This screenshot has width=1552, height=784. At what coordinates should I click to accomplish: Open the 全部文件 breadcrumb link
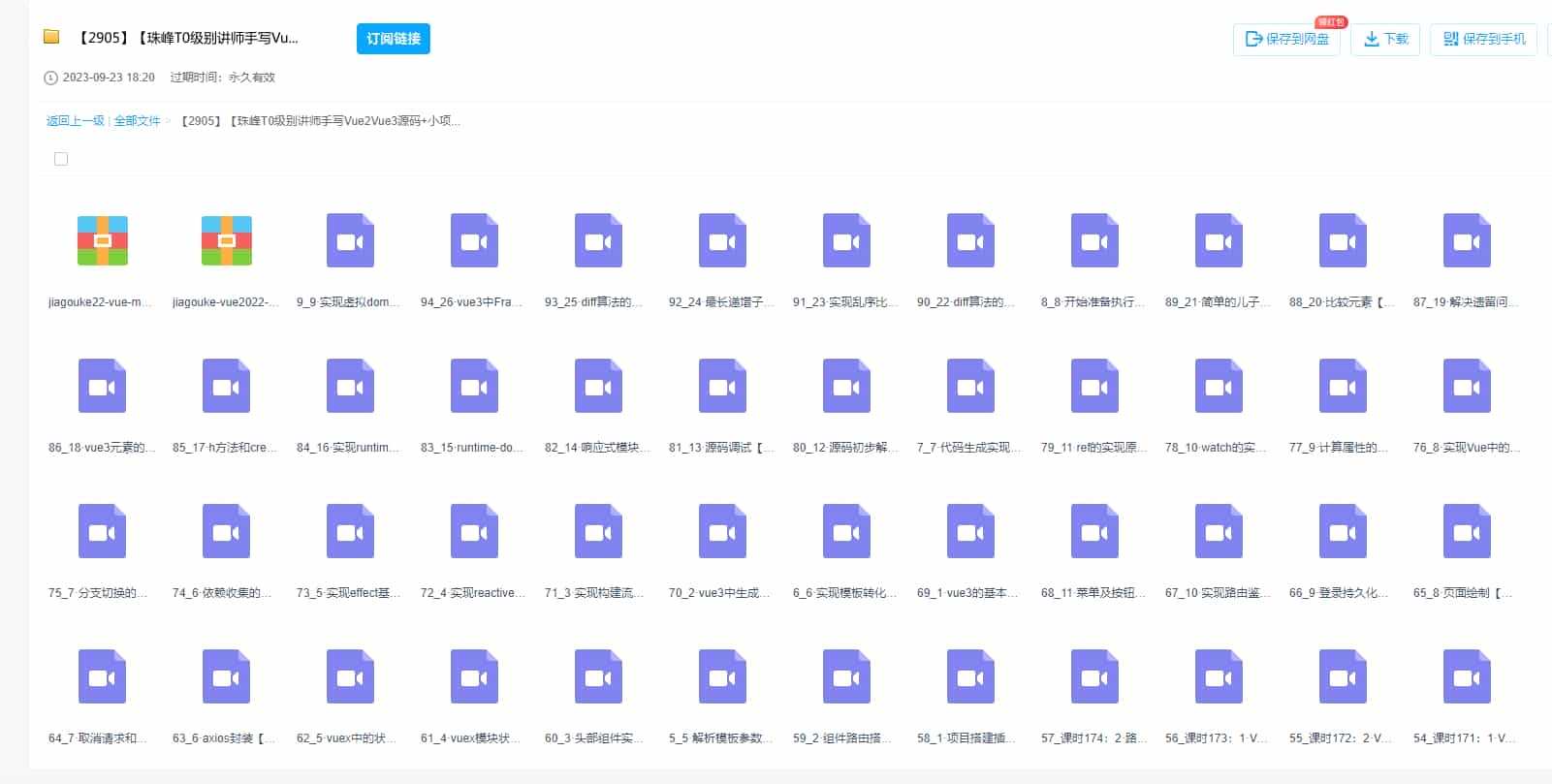138,121
